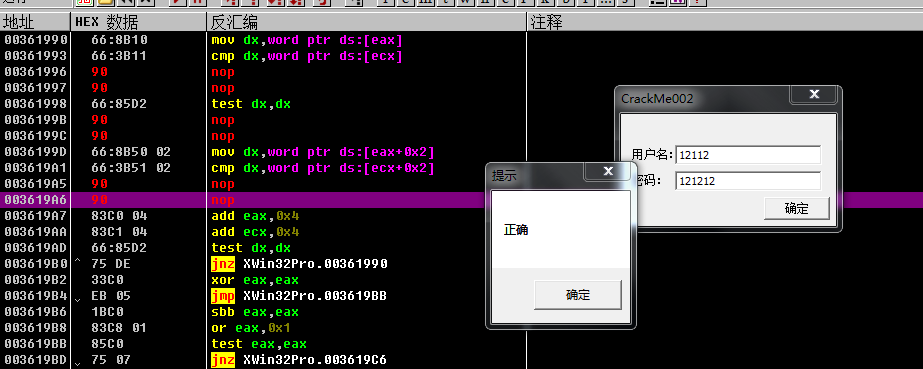This screenshot has width=923, height=369.
Task: Click hex bytes 83C0 04
Action: pyautogui.click(x=119, y=215)
